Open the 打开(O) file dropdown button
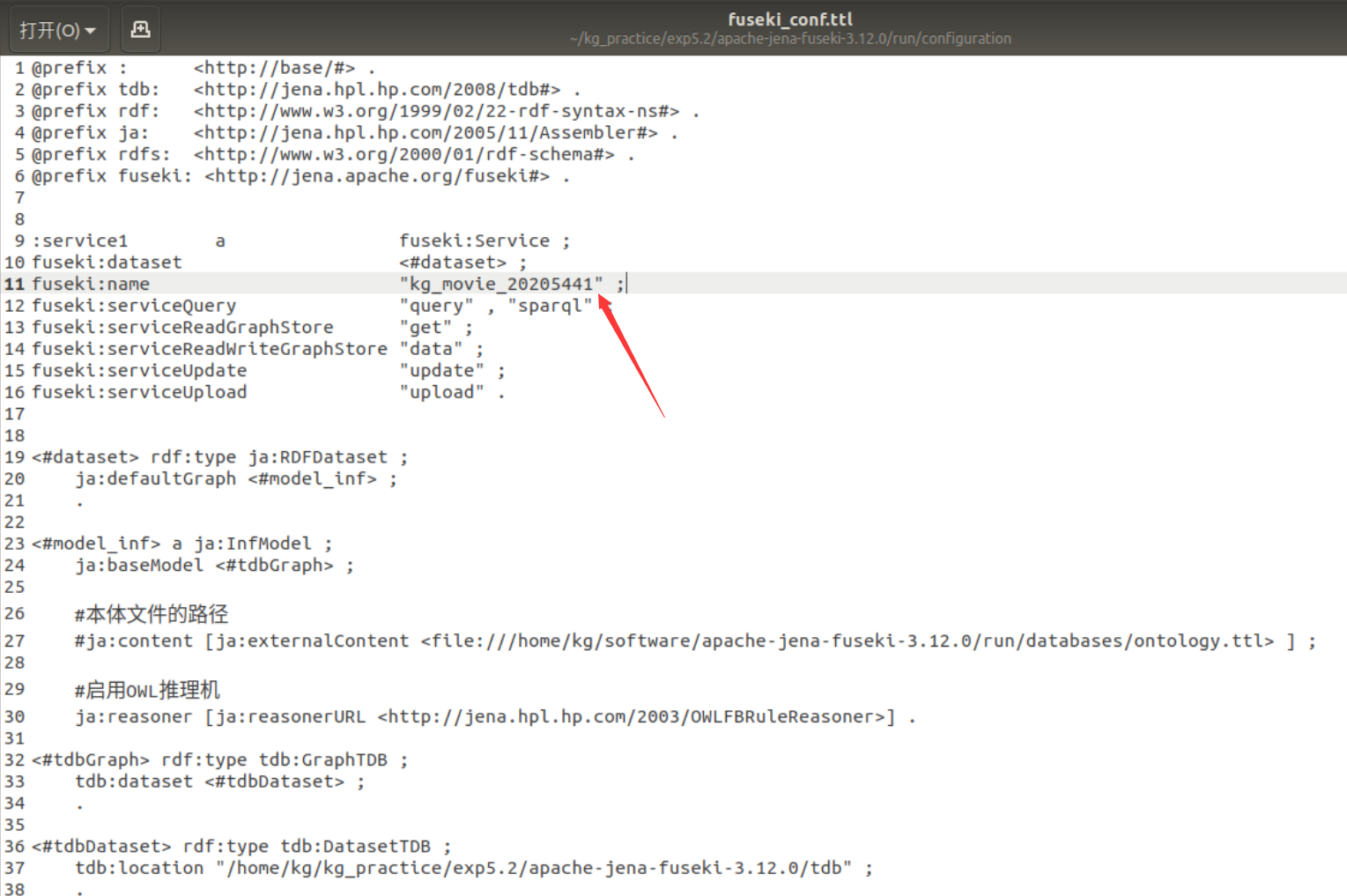Image resolution: width=1347 pixels, height=896 pixels. [x=59, y=30]
